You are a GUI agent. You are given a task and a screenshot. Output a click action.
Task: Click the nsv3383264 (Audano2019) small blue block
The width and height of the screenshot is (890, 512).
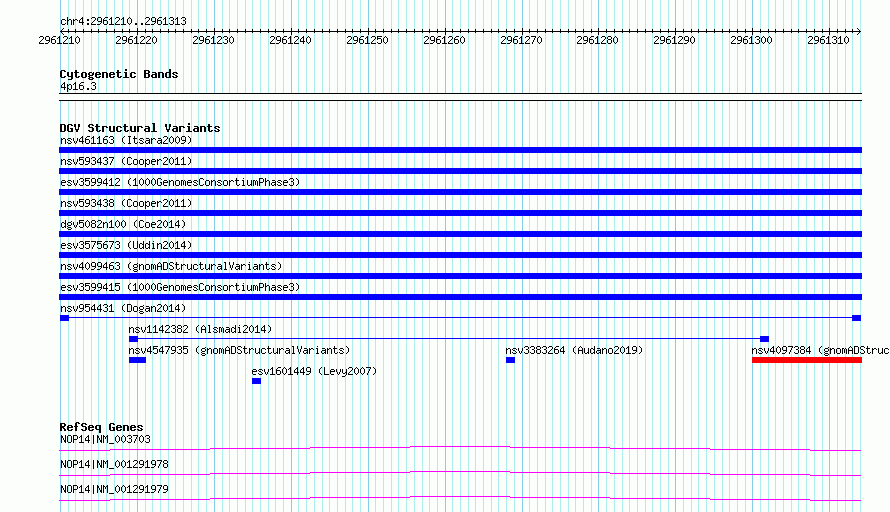tap(510, 360)
